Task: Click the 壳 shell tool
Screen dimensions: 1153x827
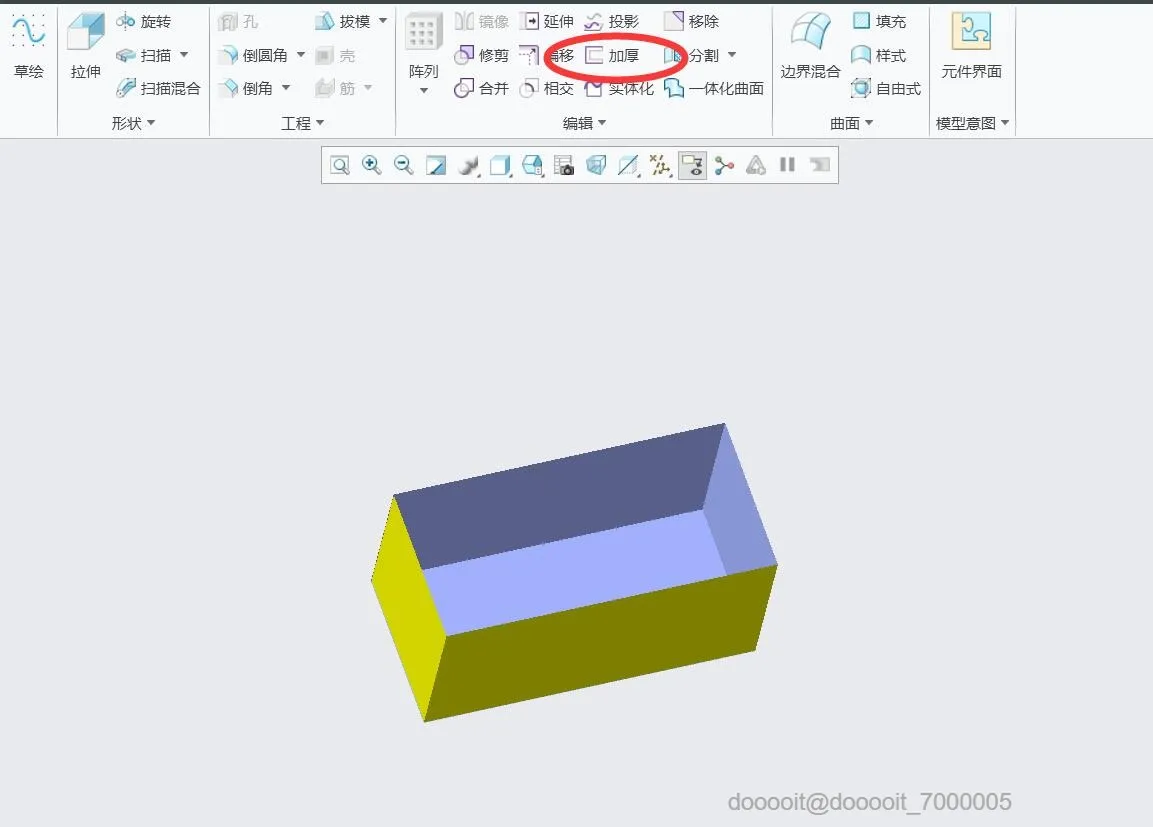Action: (335, 55)
